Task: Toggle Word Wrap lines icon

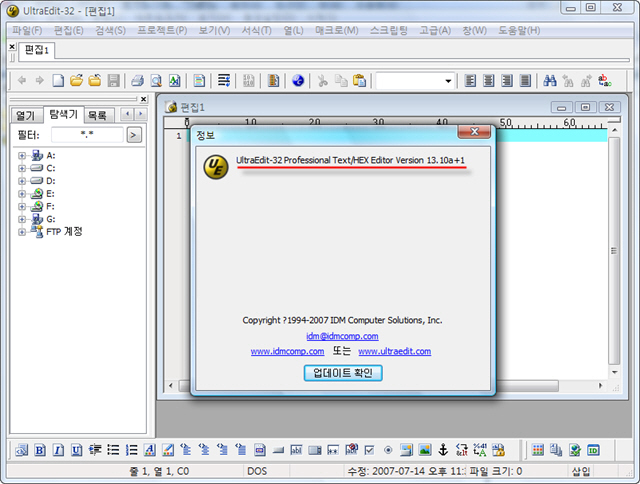Action: 224,80
